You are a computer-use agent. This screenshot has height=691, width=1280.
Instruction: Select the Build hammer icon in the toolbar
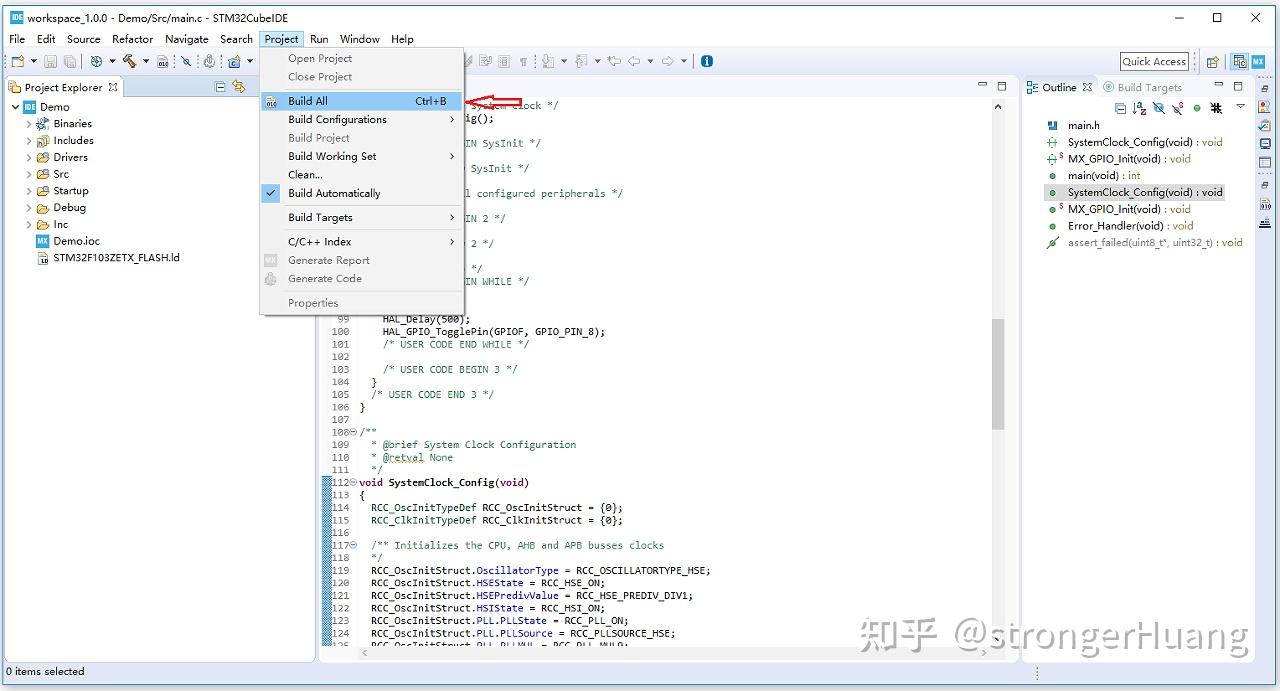point(129,61)
